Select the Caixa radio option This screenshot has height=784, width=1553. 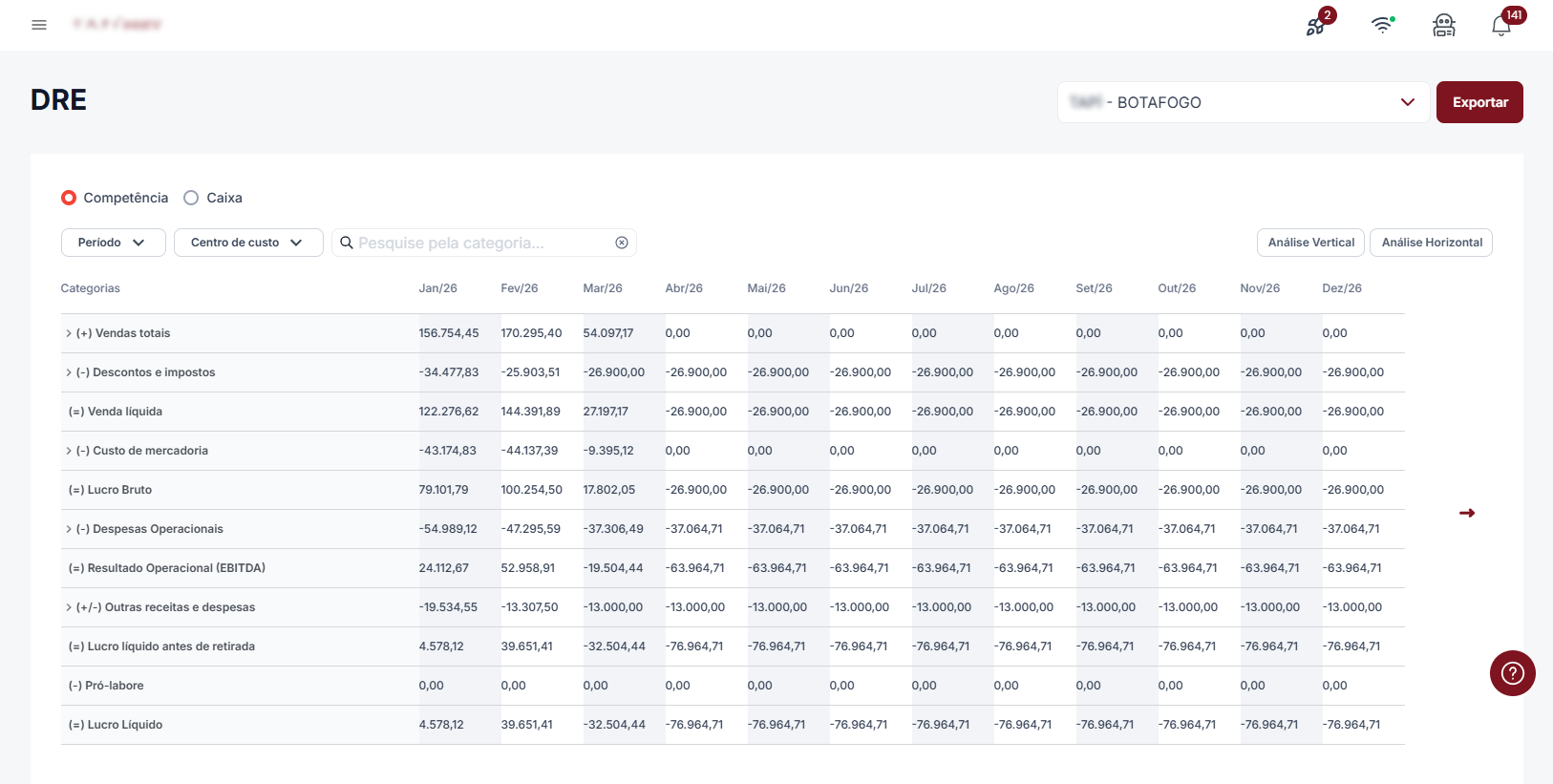coord(191,198)
